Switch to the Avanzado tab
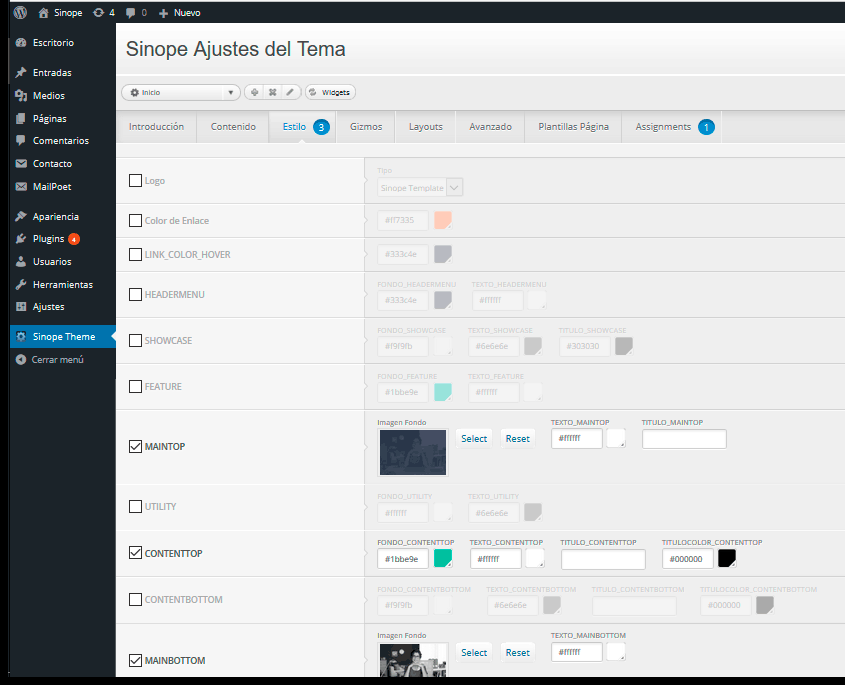The width and height of the screenshot is (845, 685). [x=490, y=127]
